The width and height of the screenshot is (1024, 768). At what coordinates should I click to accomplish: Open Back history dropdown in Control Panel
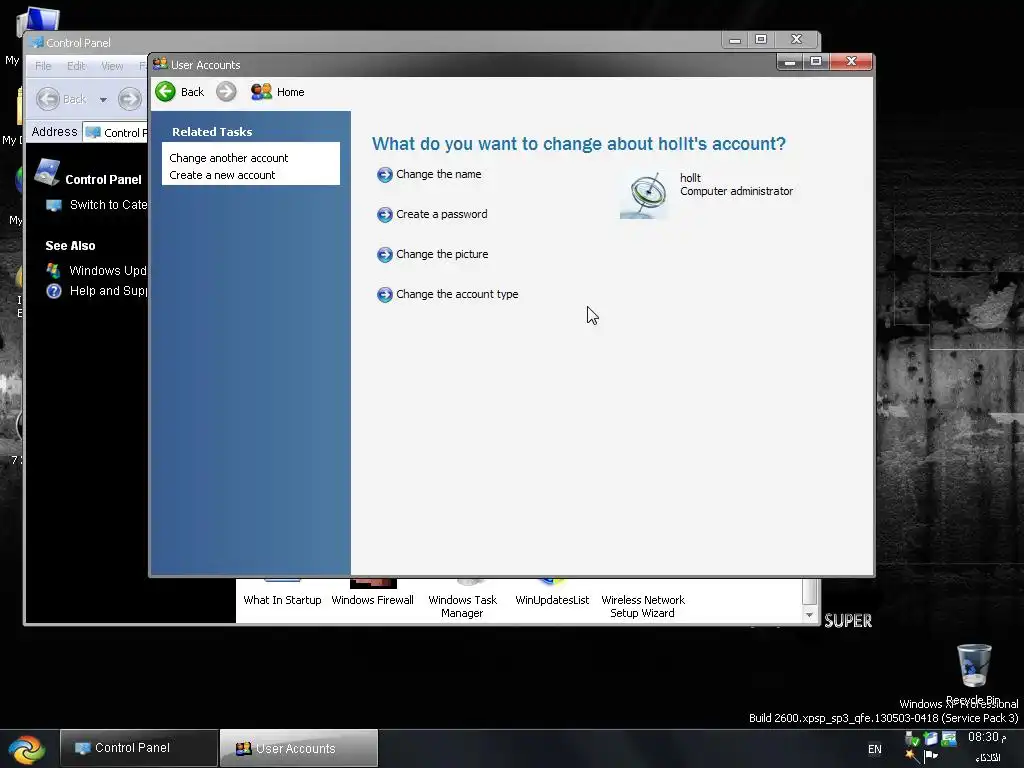[x=103, y=100]
